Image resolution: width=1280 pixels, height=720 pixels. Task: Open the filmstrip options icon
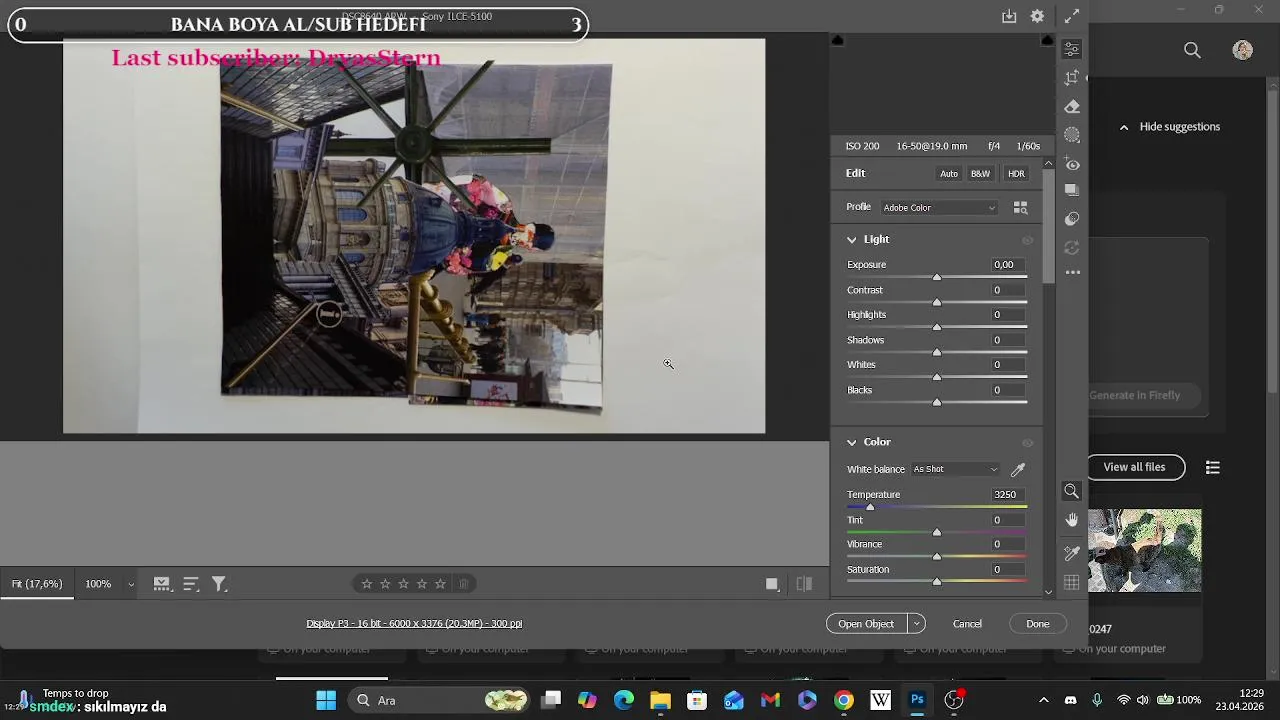(x=161, y=584)
